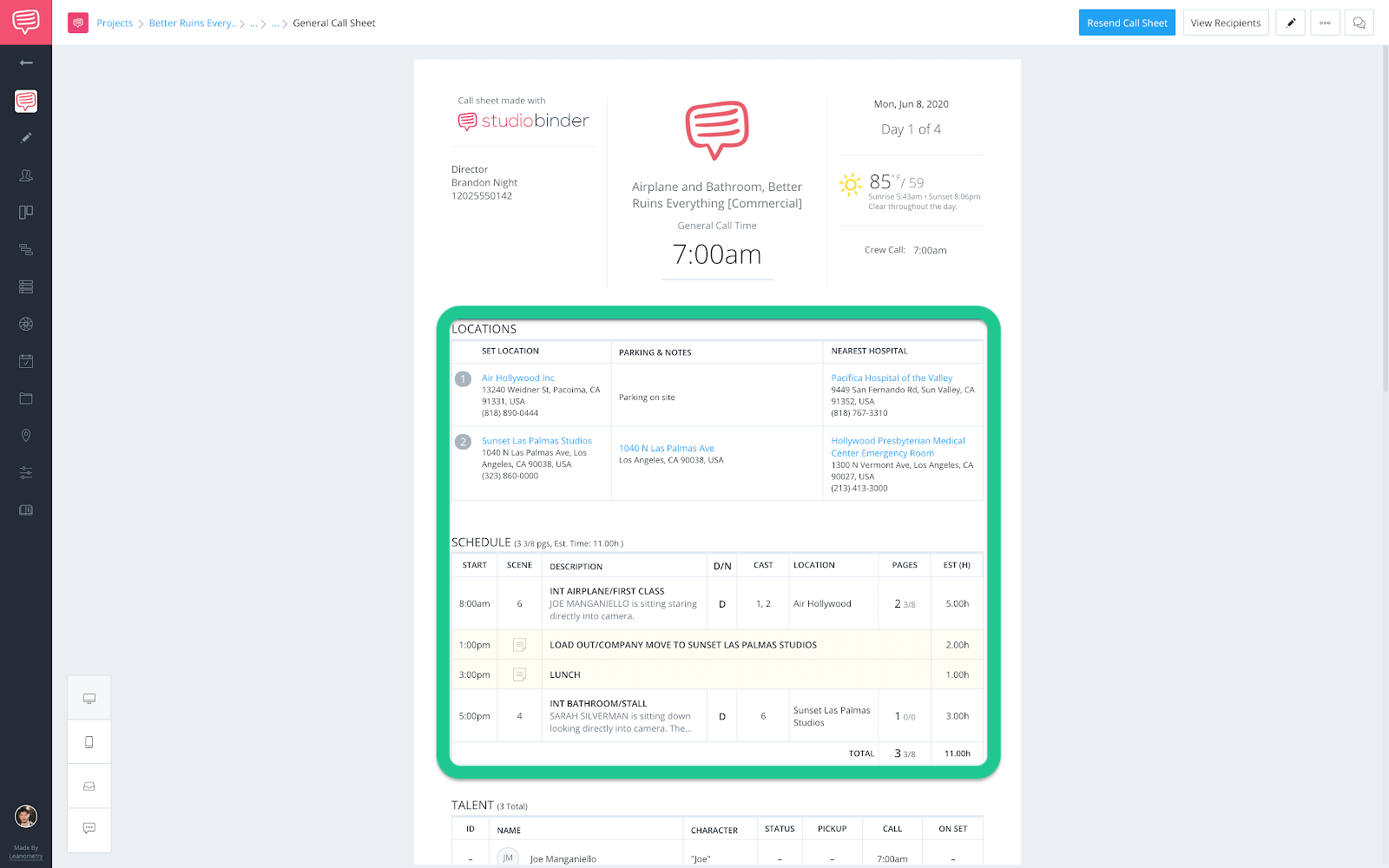
Task: Click LOAD OUT/COMPANY MOVE banner text
Action: pos(683,645)
